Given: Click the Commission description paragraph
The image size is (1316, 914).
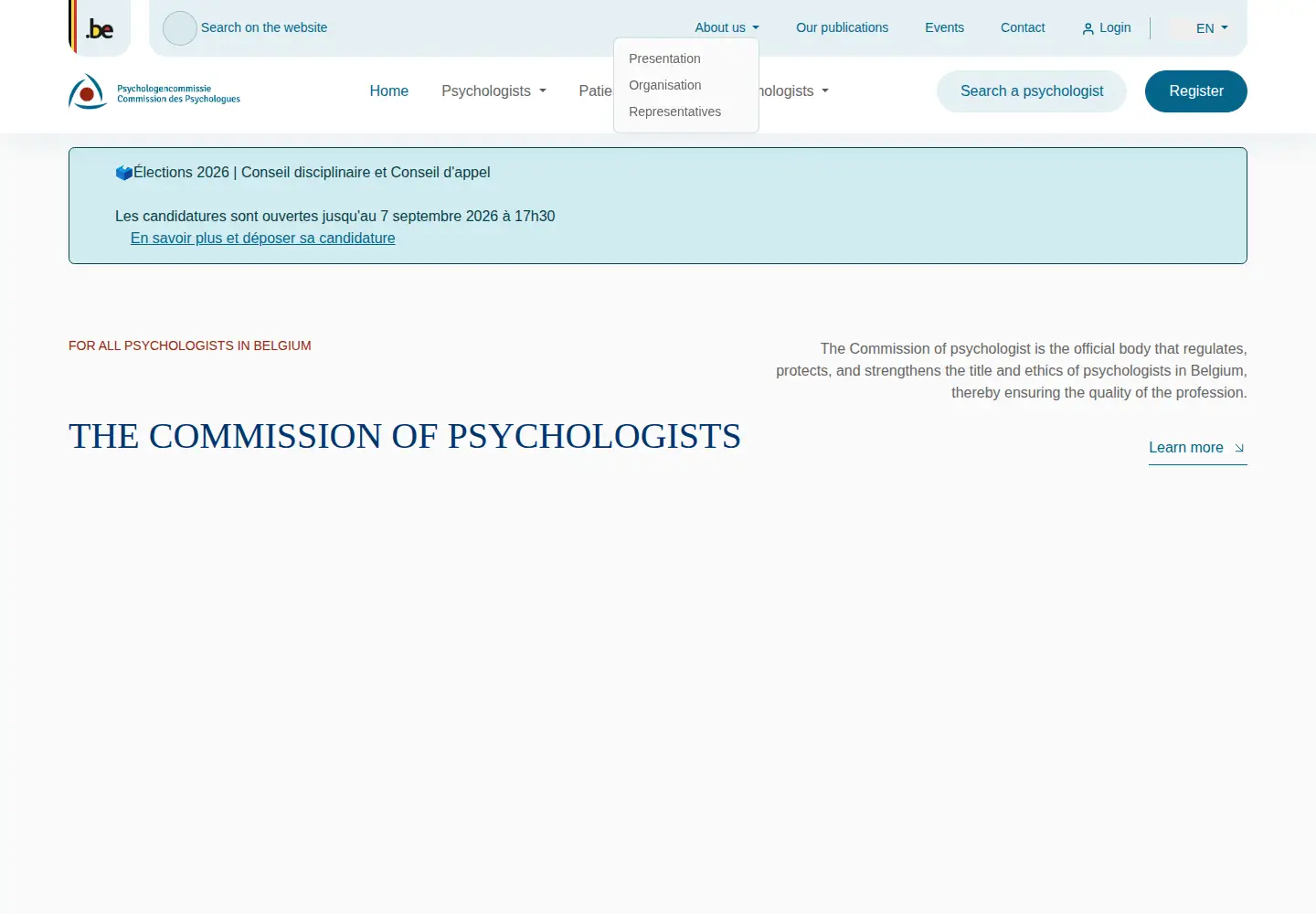Looking at the screenshot, I should pos(1012,371).
